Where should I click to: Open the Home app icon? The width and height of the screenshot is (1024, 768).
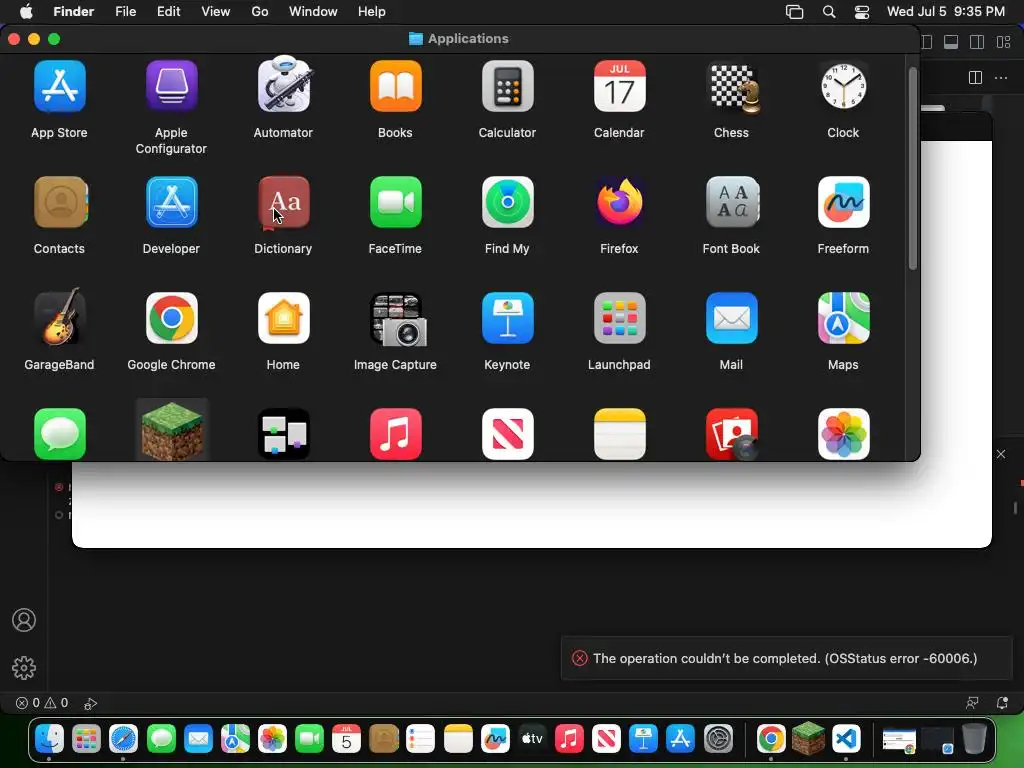click(x=283, y=318)
